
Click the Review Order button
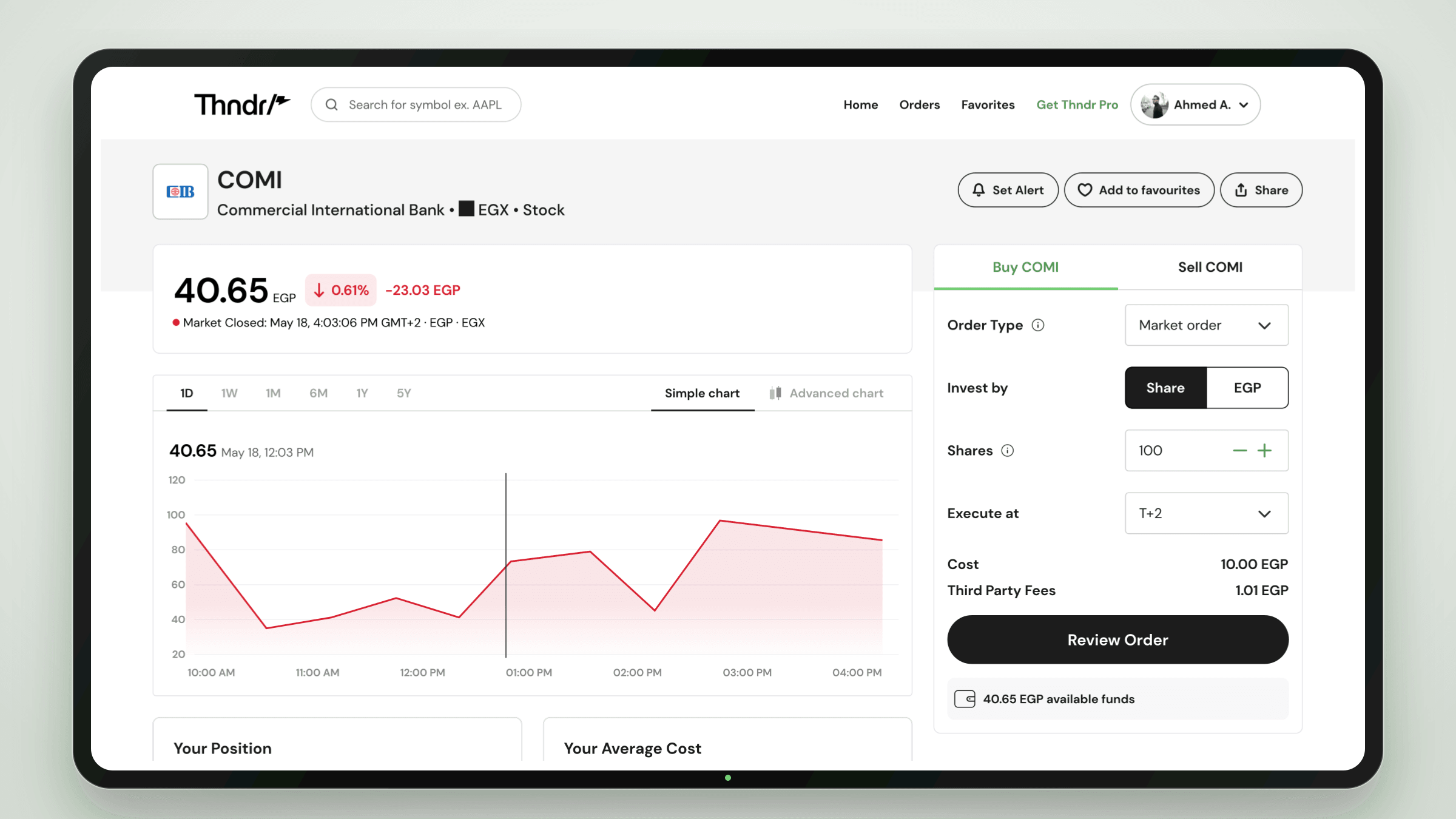point(1117,639)
